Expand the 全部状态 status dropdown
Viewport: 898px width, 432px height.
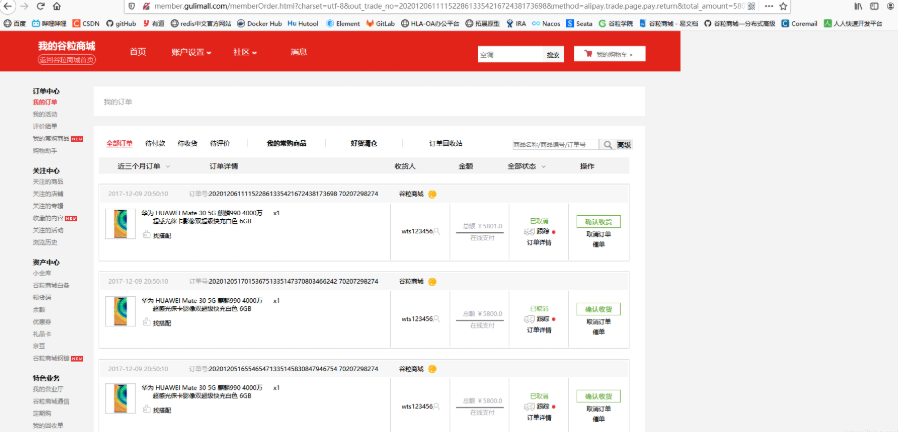click(526, 166)
